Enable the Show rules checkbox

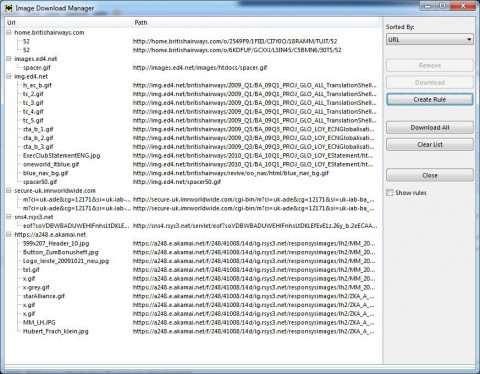click(389, 193)
